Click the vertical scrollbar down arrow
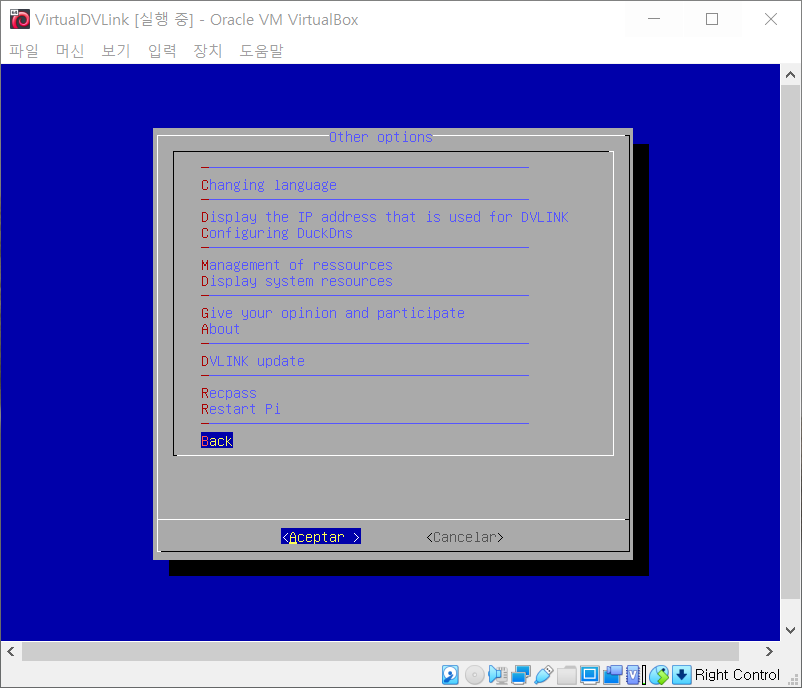The width and height of the screenshot is (802, 688). point(790,630)
